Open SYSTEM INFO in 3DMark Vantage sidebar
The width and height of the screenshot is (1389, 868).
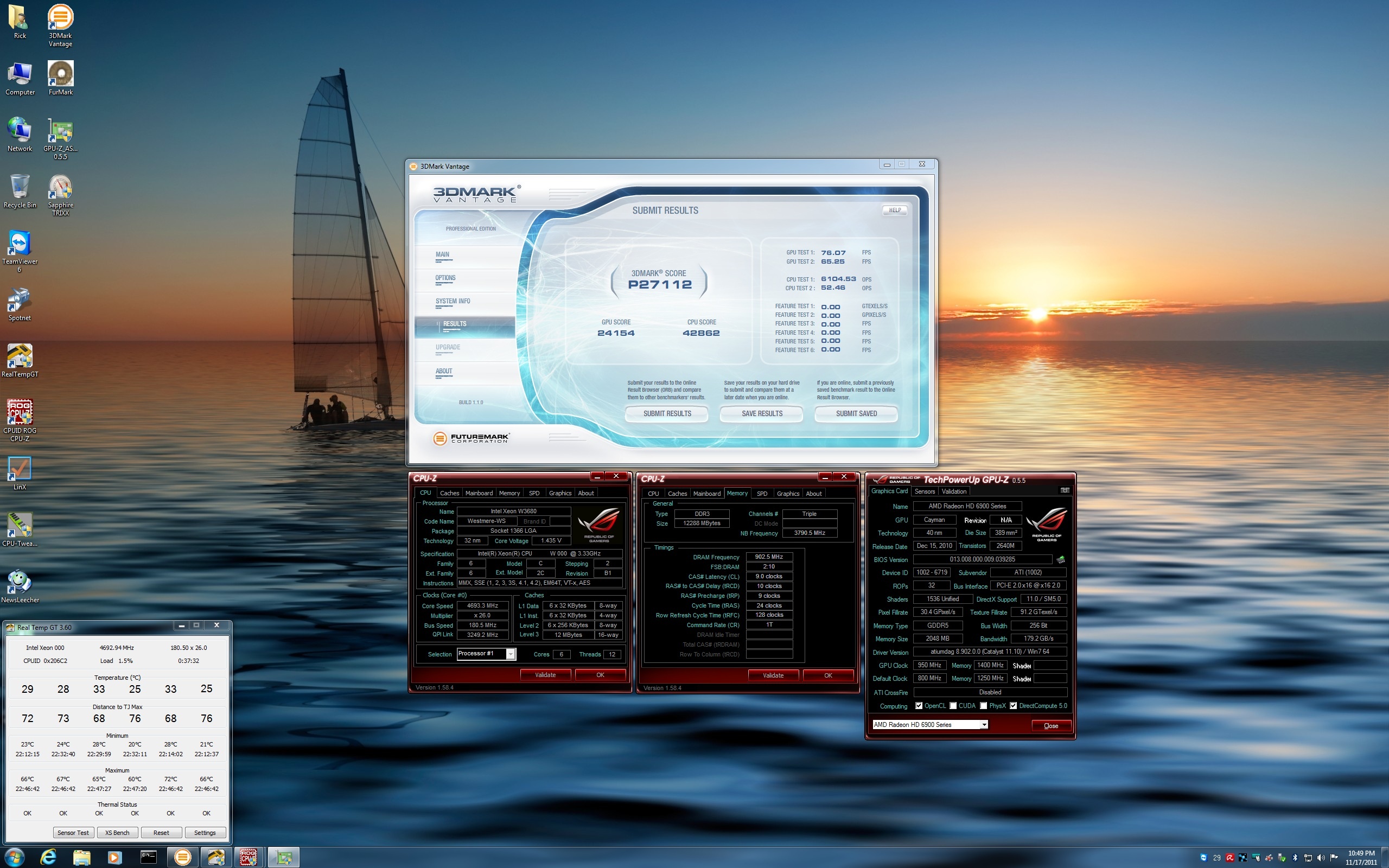(x=453, y=301)
